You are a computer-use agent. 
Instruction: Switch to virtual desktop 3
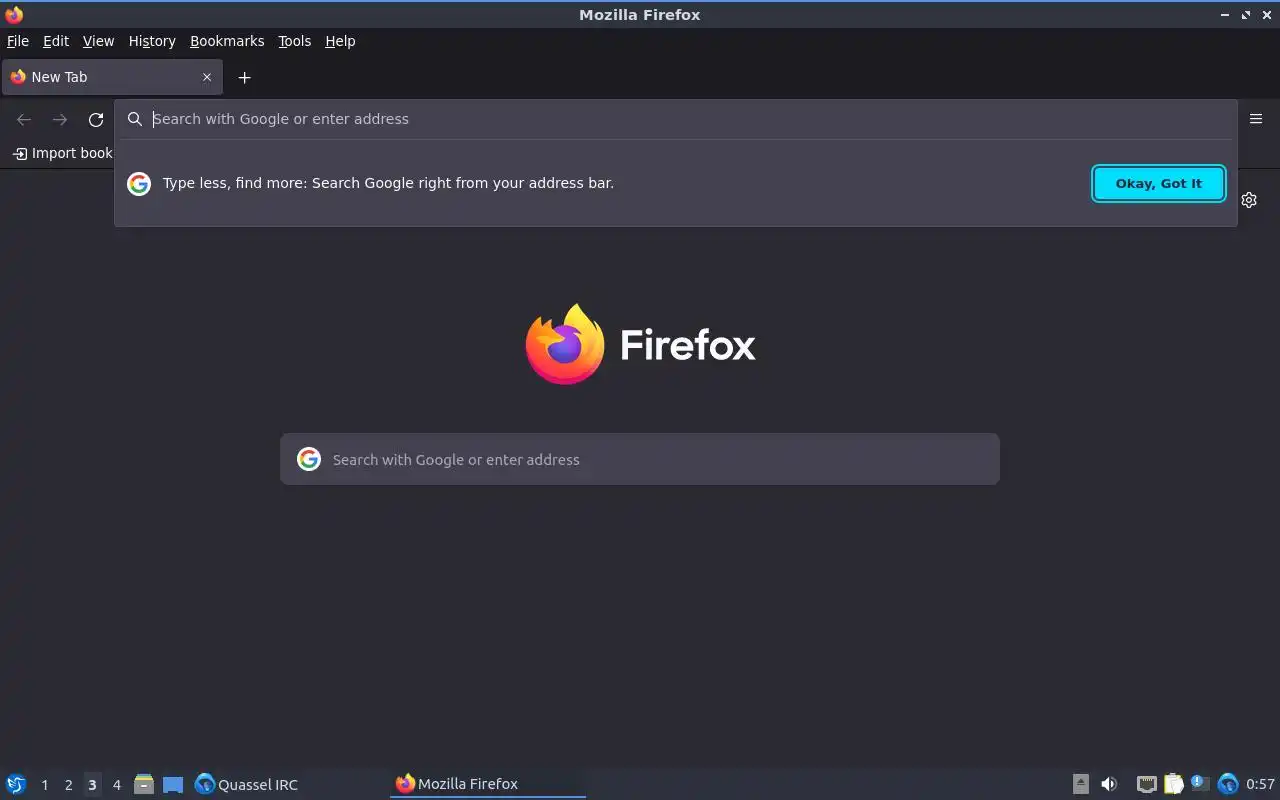pyautogui.click(x=92, y=785)
